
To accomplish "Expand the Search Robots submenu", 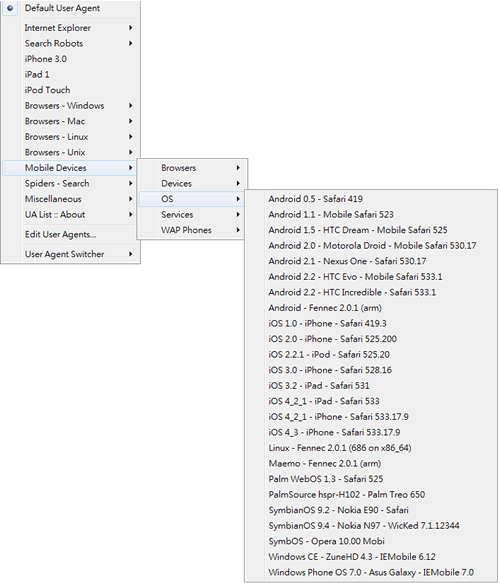I will click(x=71, y=44).
